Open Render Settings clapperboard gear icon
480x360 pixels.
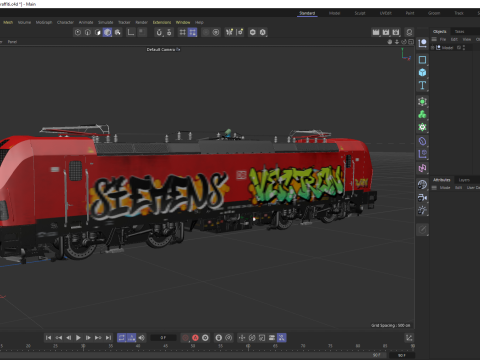[396, 32]
